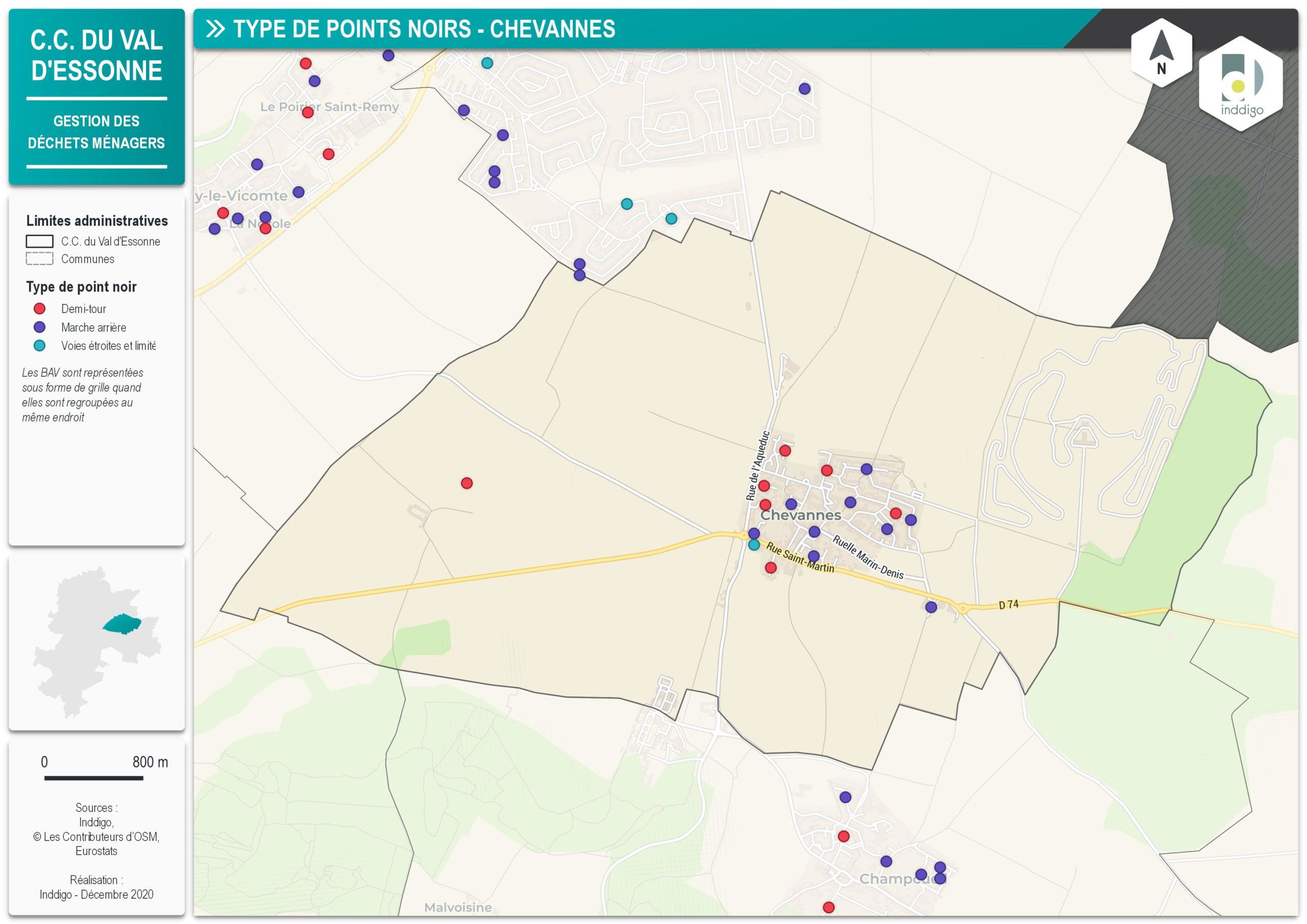The image size is (1307, 924).
Task: Click the 'Demi-tour' legend label
Action: pos(84,308)
